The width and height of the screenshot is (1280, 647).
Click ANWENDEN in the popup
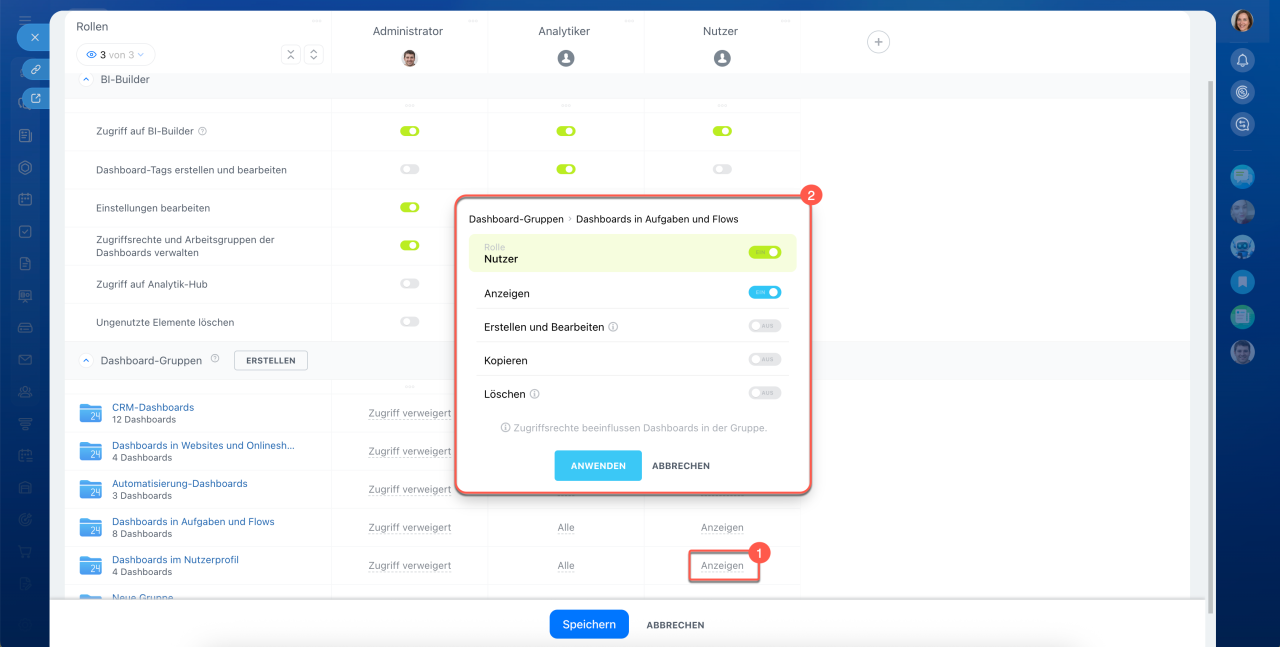click(598, 466)
